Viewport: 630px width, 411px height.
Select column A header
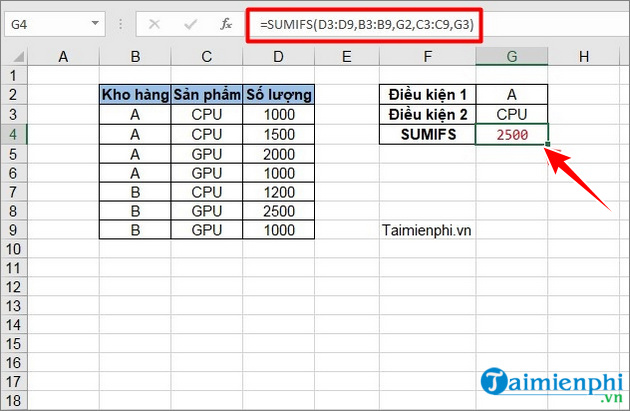click(x=63, y=57)
